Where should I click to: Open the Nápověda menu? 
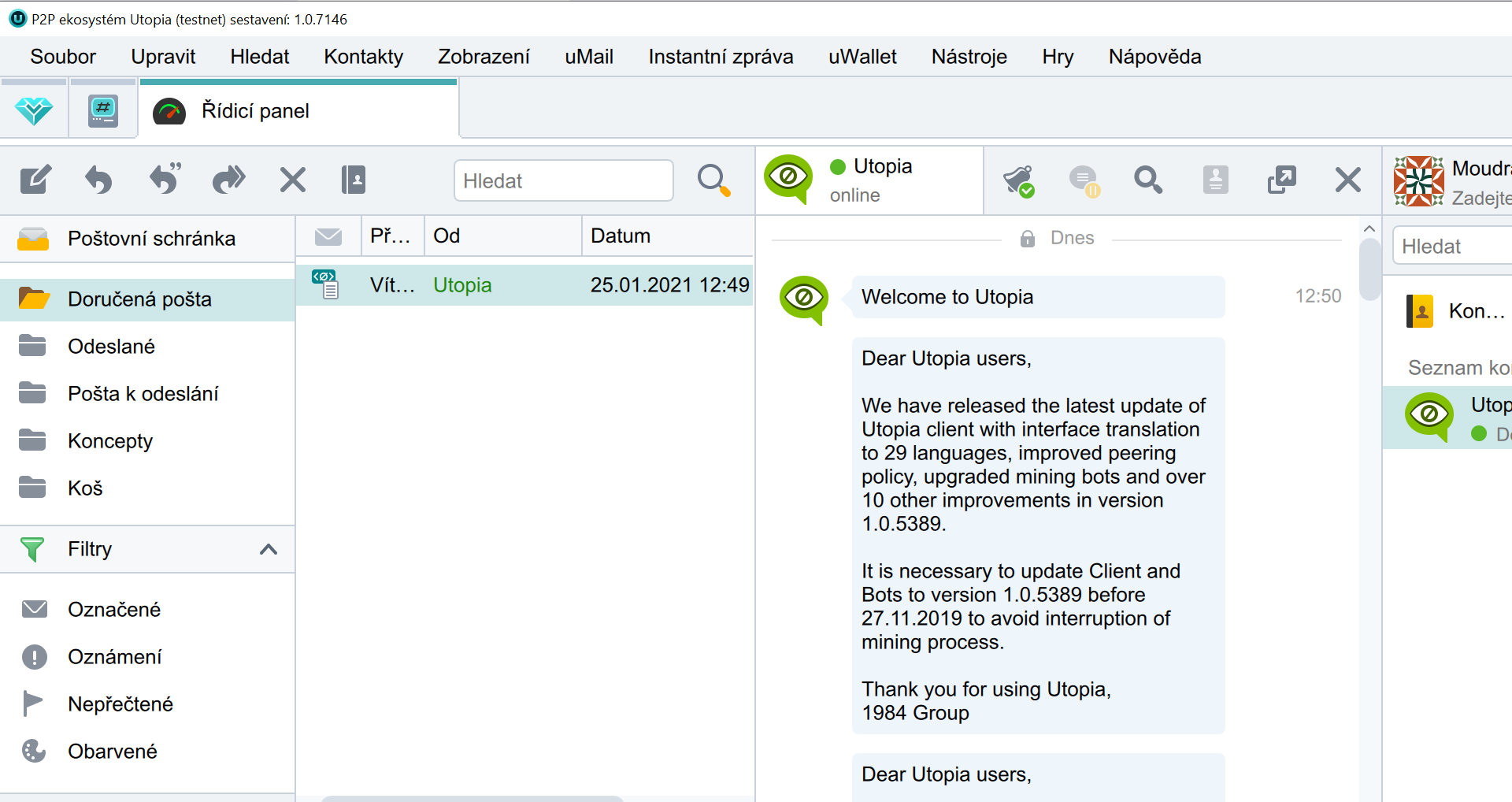coord(1154,57)
